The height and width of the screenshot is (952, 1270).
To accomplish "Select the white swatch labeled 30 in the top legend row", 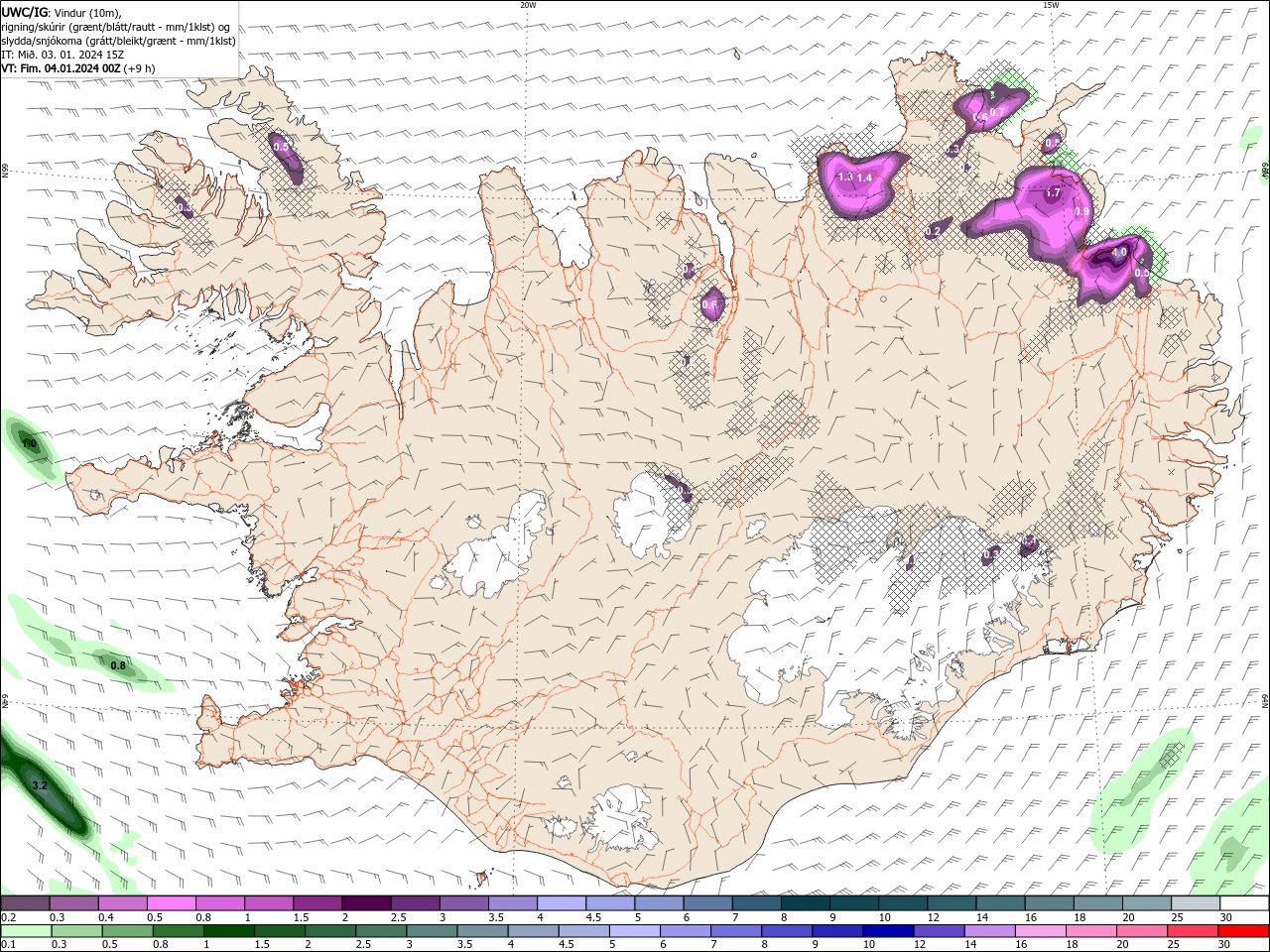I will click(1244, 902).
